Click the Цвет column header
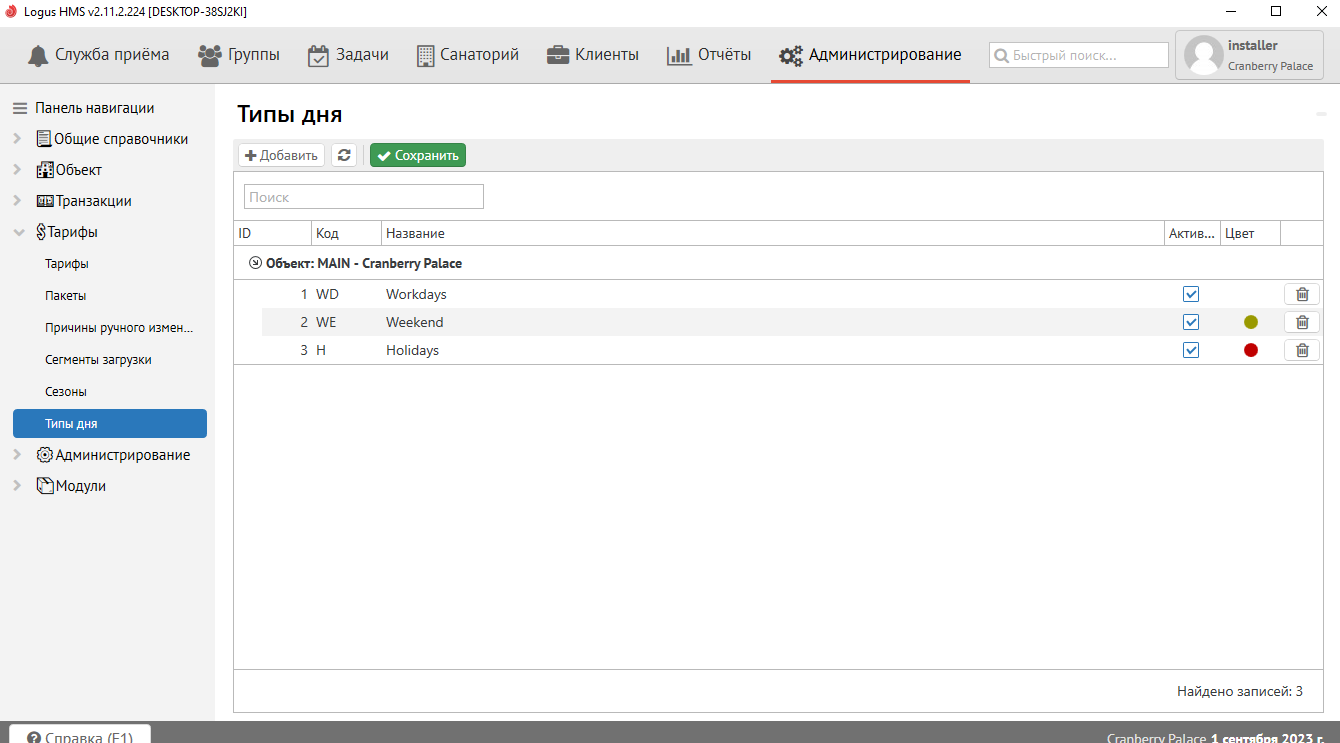The width and height of the screenshot is (1340, 743). [1250, 233]
